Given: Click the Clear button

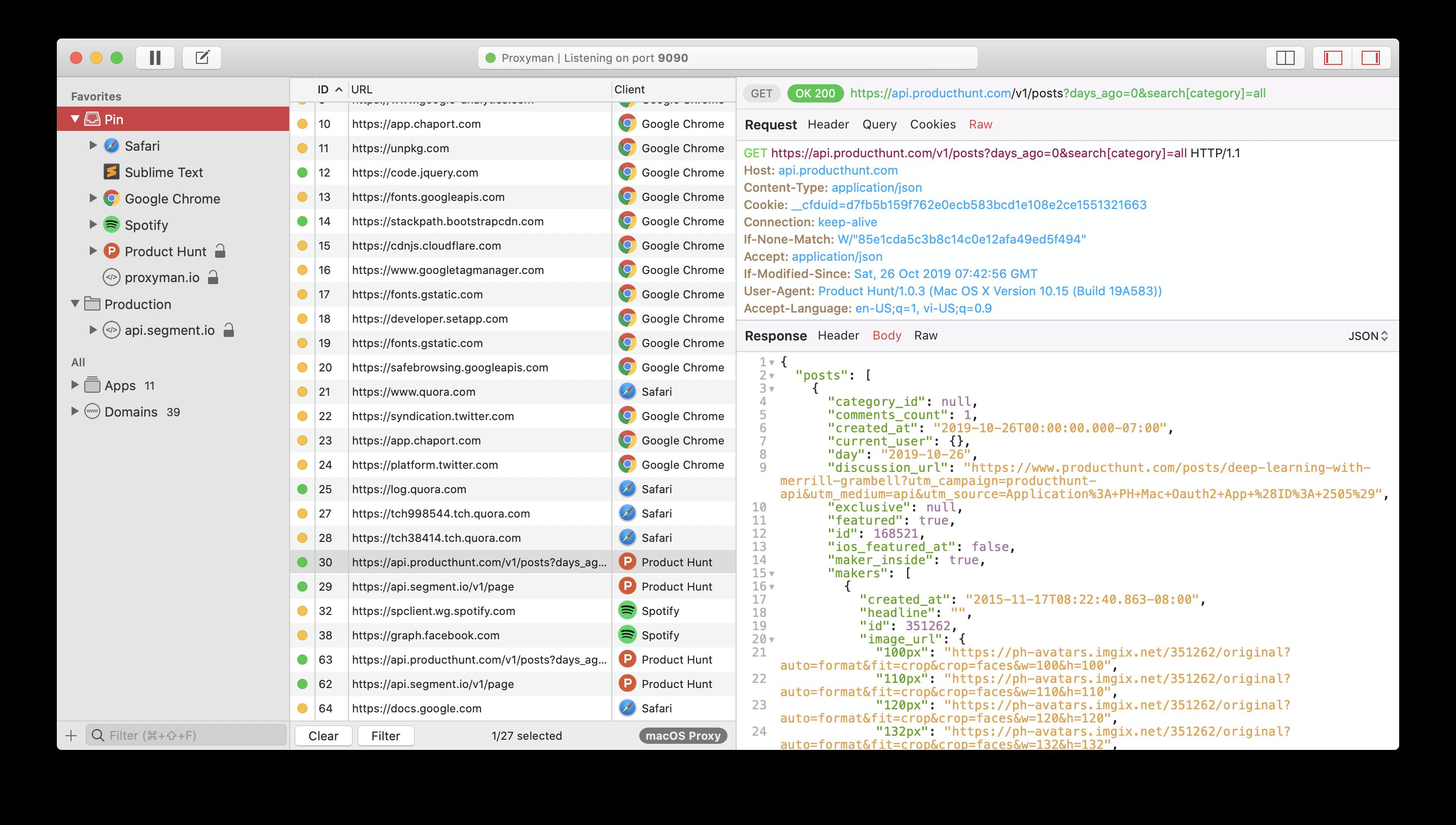Looking at the screenshot, I should (x=324, y=736).
